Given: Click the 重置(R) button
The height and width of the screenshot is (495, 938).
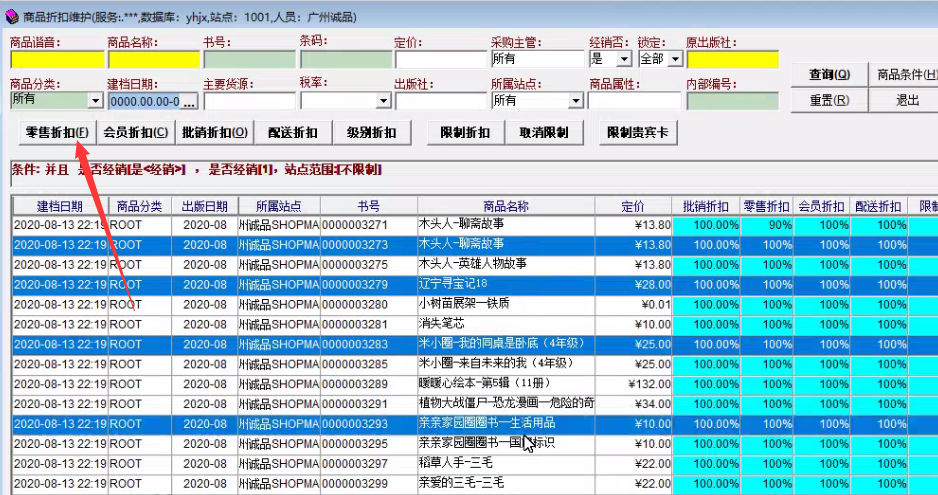Looking at the screenshot, I should pos(829,100).
